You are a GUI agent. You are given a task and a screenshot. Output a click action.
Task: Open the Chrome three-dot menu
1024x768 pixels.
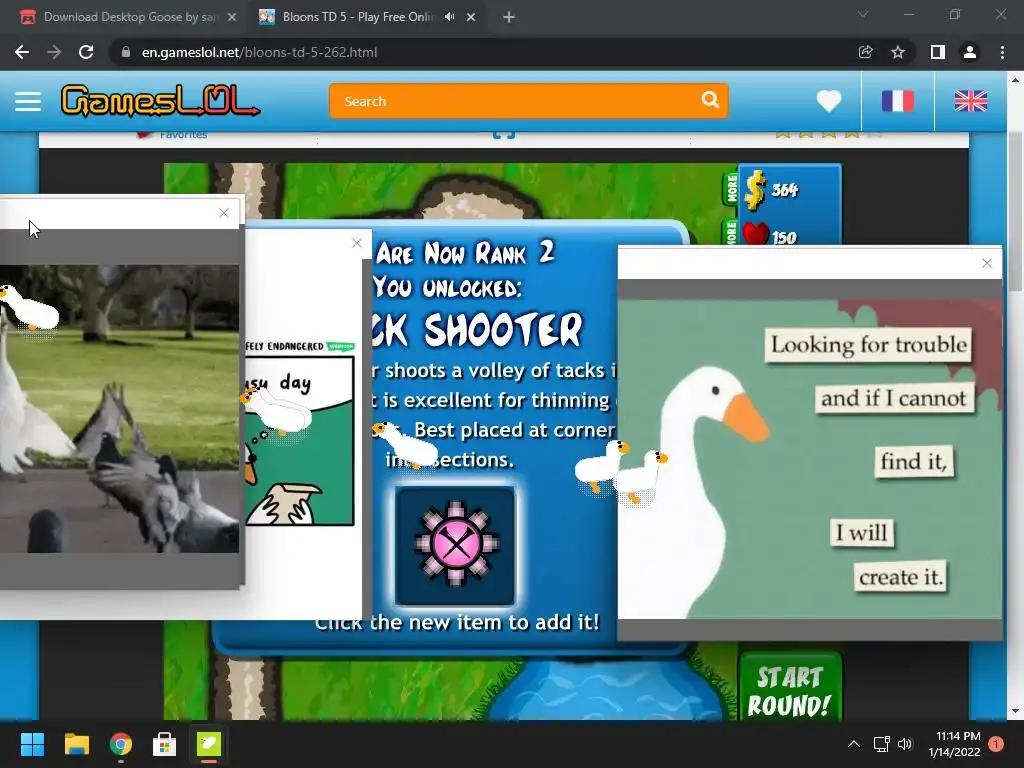coord(1002,52)
